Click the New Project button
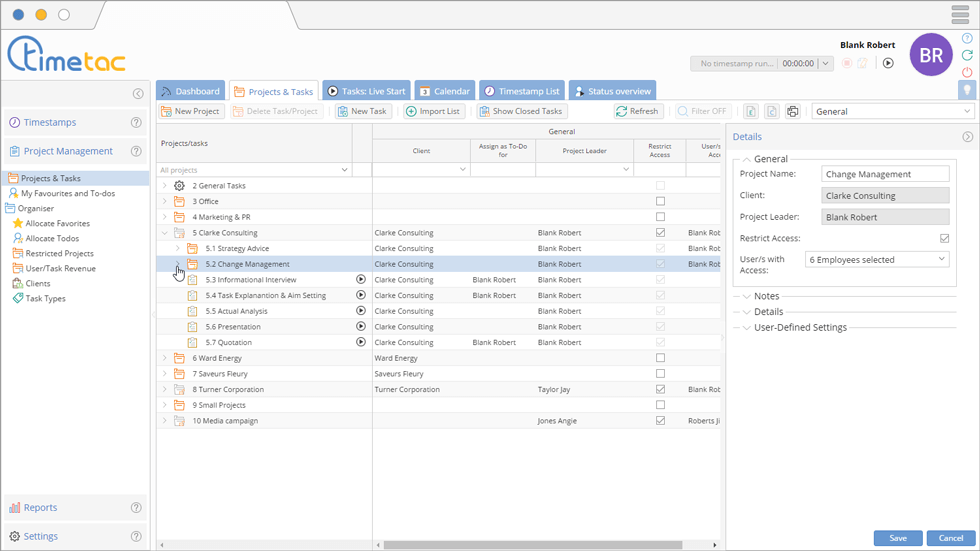Image resolution: width=980 pixels, height=551 pixels. (x=191, y=111)
